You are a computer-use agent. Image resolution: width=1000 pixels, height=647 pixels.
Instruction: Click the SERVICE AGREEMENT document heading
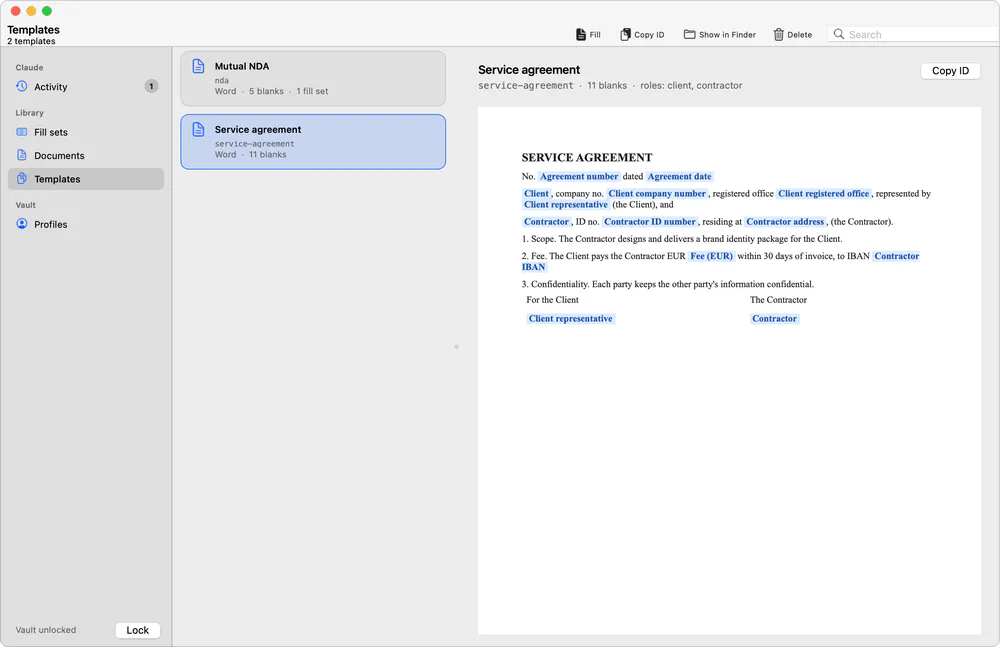(x=587, y=158)
